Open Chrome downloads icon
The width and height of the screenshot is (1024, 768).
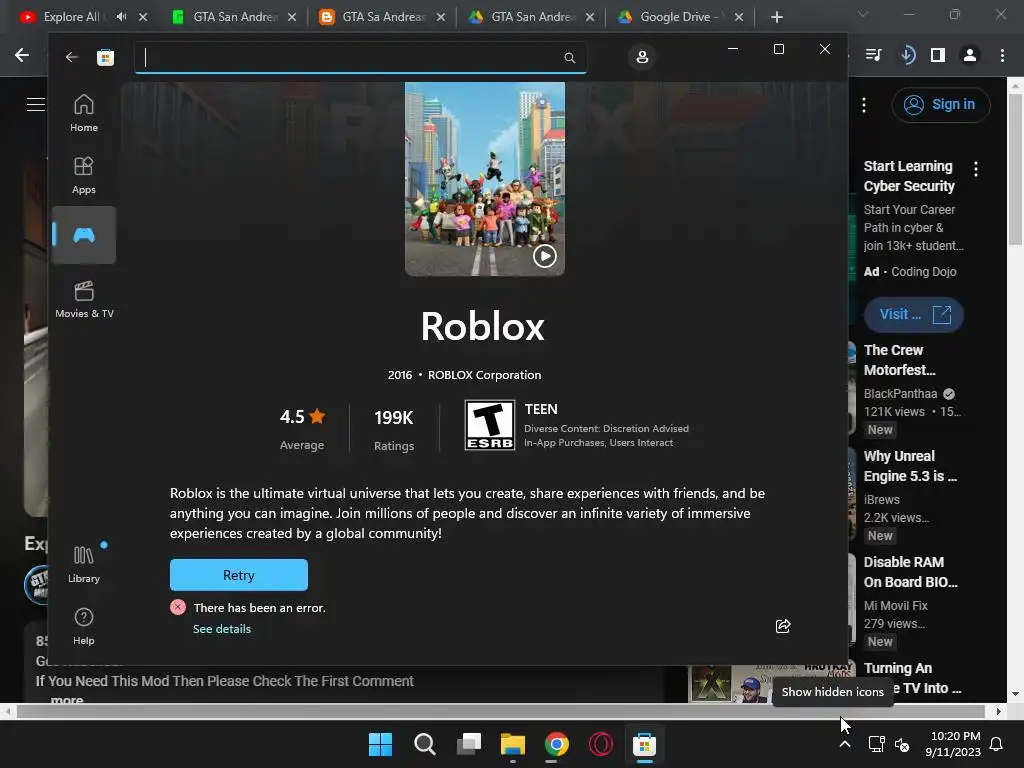point(907,56)
